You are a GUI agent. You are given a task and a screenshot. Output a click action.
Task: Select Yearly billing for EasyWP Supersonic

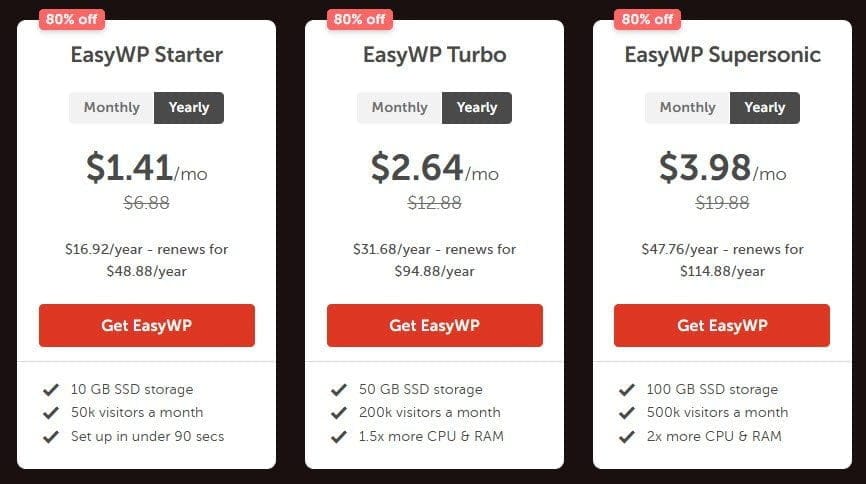point(765,108)
